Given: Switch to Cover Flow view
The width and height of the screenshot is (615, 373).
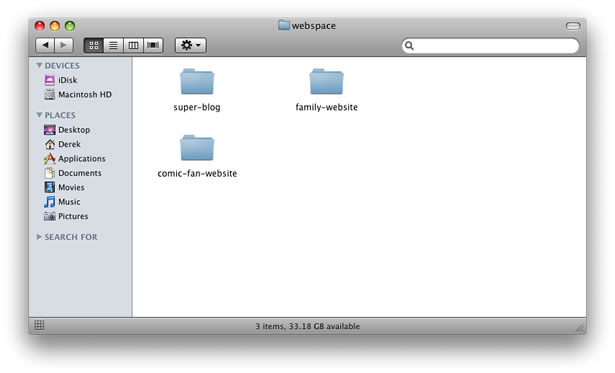Looking at the screenshot, I should 153,45.
